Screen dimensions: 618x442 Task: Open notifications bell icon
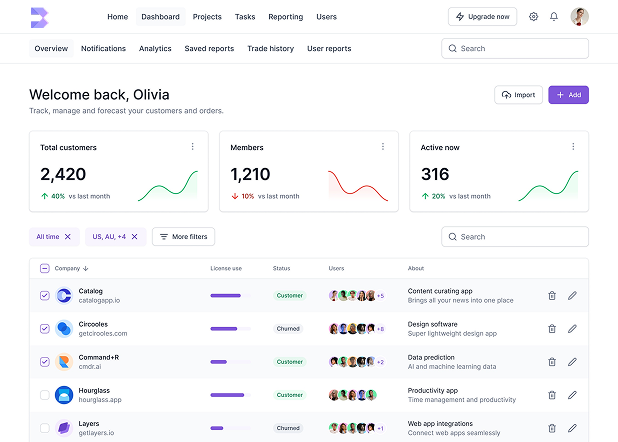554,17
